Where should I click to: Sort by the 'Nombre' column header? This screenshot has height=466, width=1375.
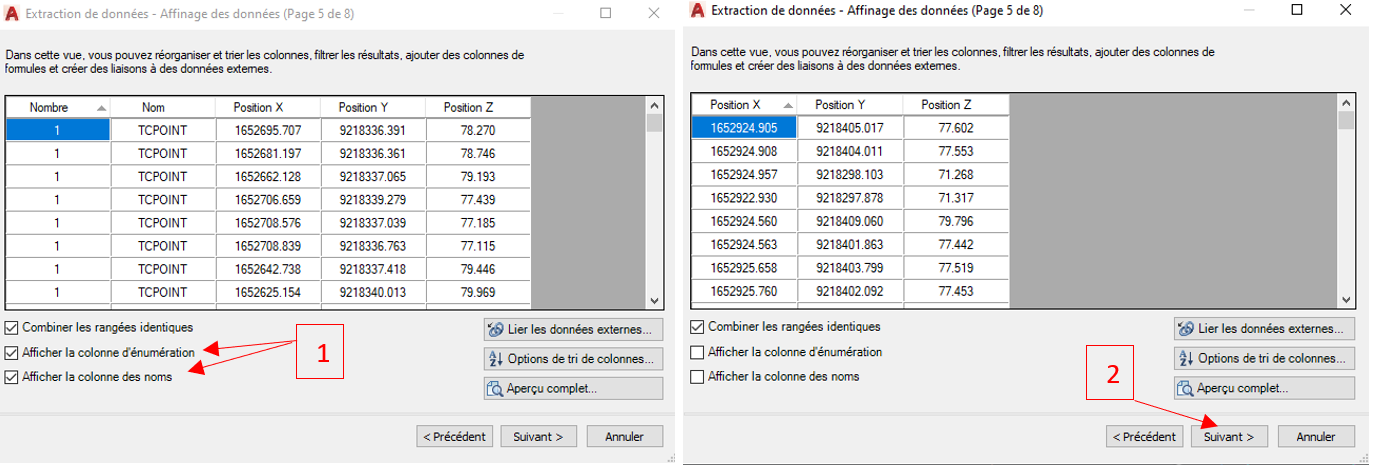click(x=57, y=107)
